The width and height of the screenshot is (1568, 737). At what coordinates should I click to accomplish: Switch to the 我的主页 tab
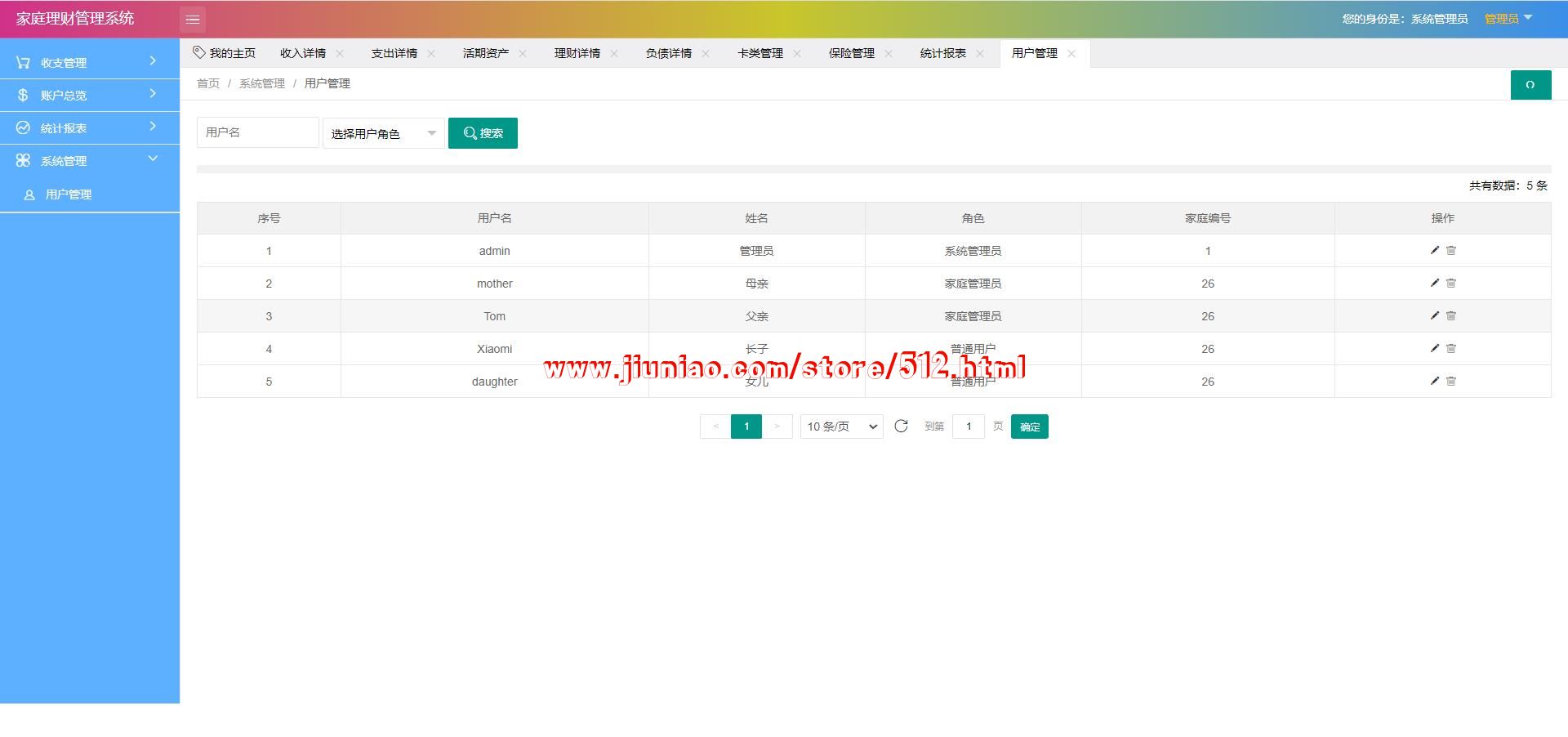click(x=225, y=53)
